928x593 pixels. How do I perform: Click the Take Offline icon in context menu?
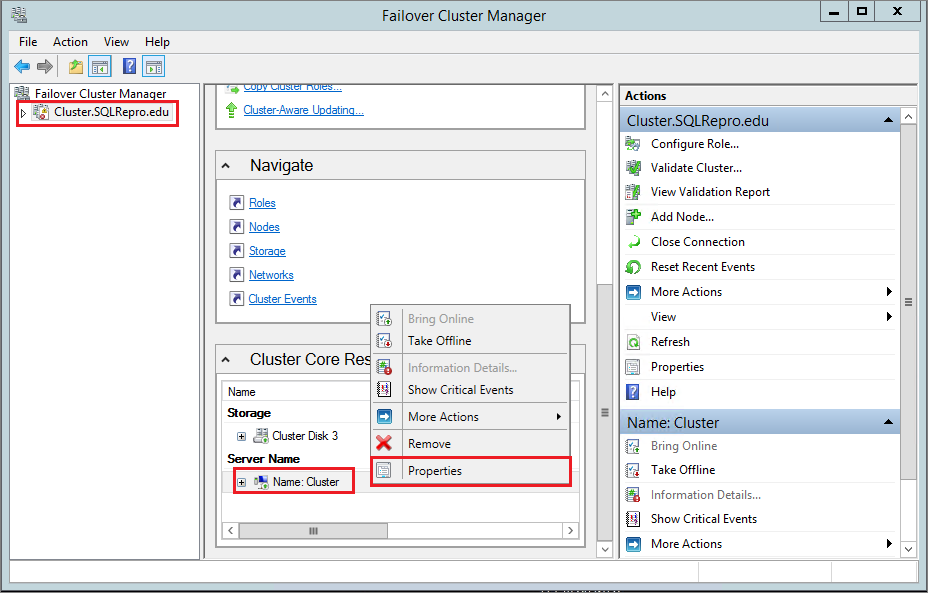point(384,341)
